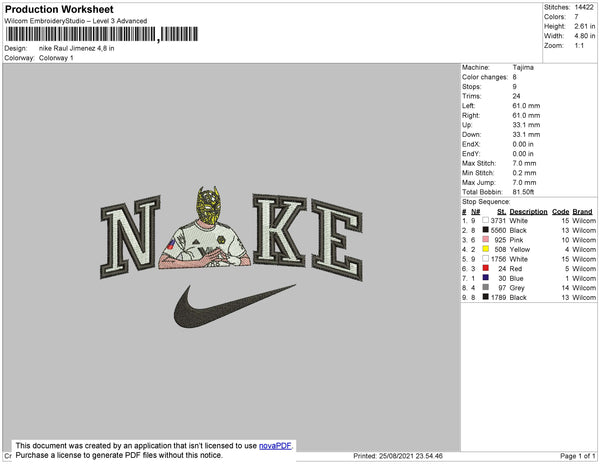This screenshot has width=600, height=464.
Task: Click the Red description in row 6
Action: [515, 269]
